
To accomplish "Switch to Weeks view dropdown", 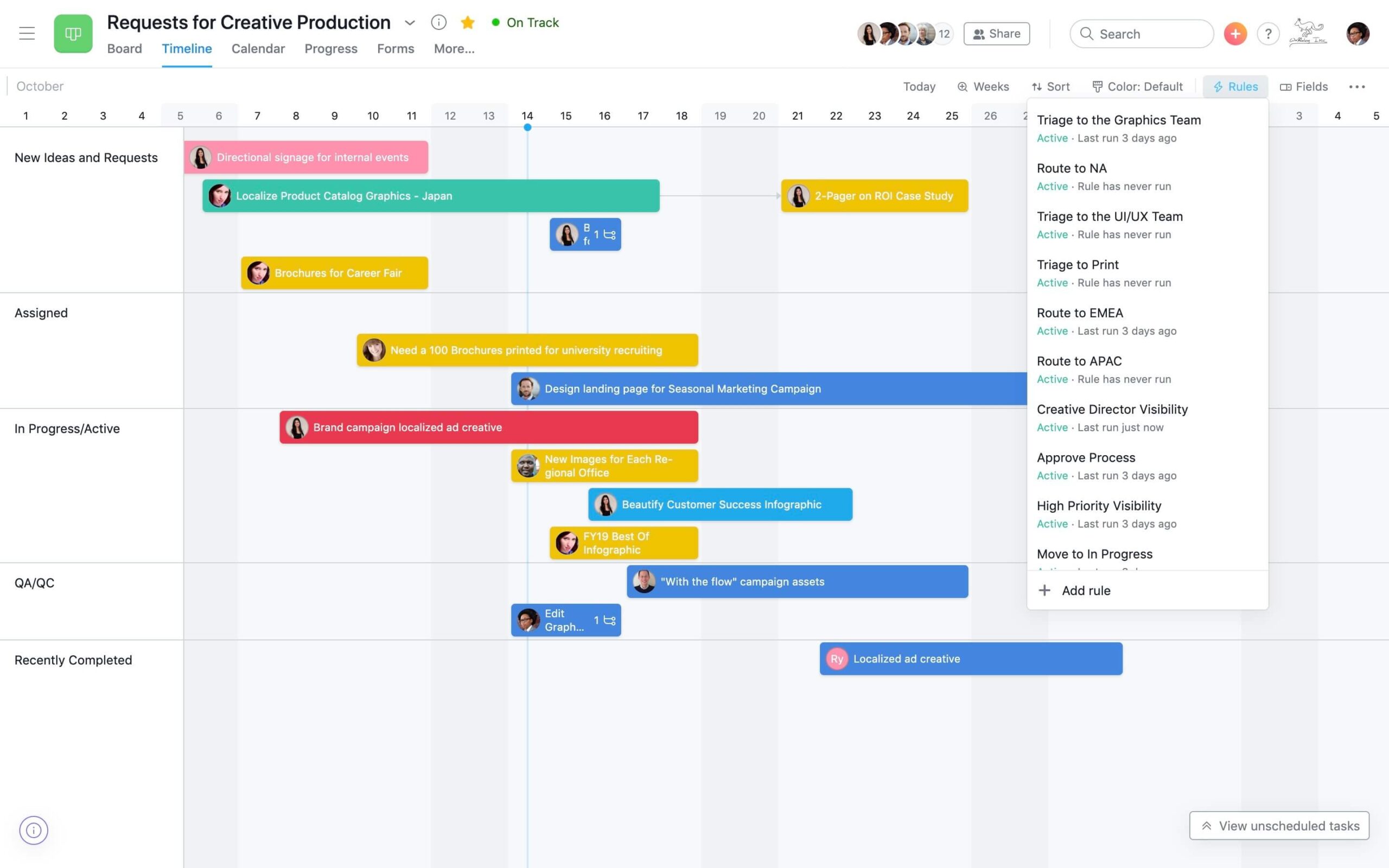I will [x=982, y=87].
